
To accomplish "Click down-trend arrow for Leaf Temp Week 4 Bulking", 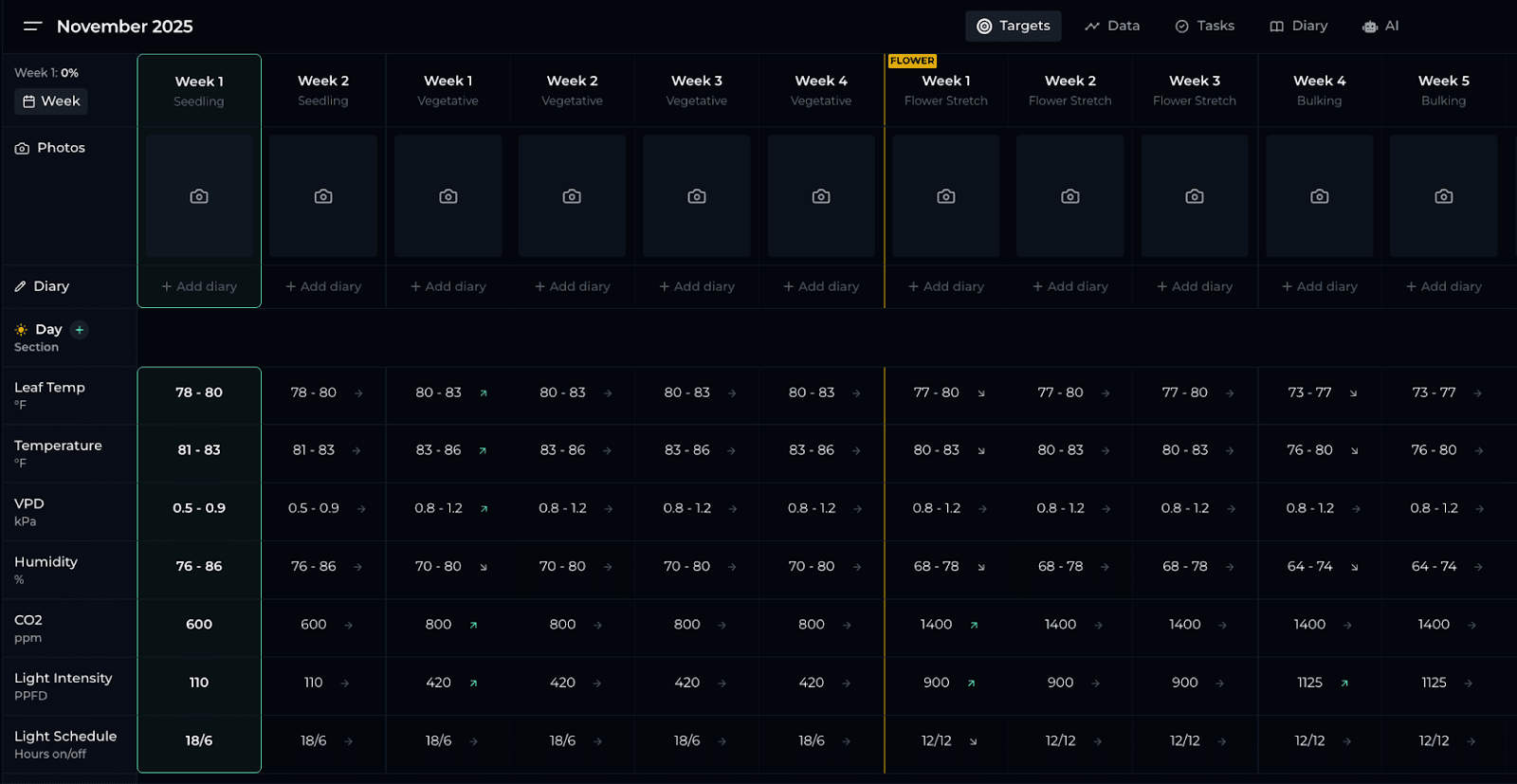I will tap(1353, 393).
